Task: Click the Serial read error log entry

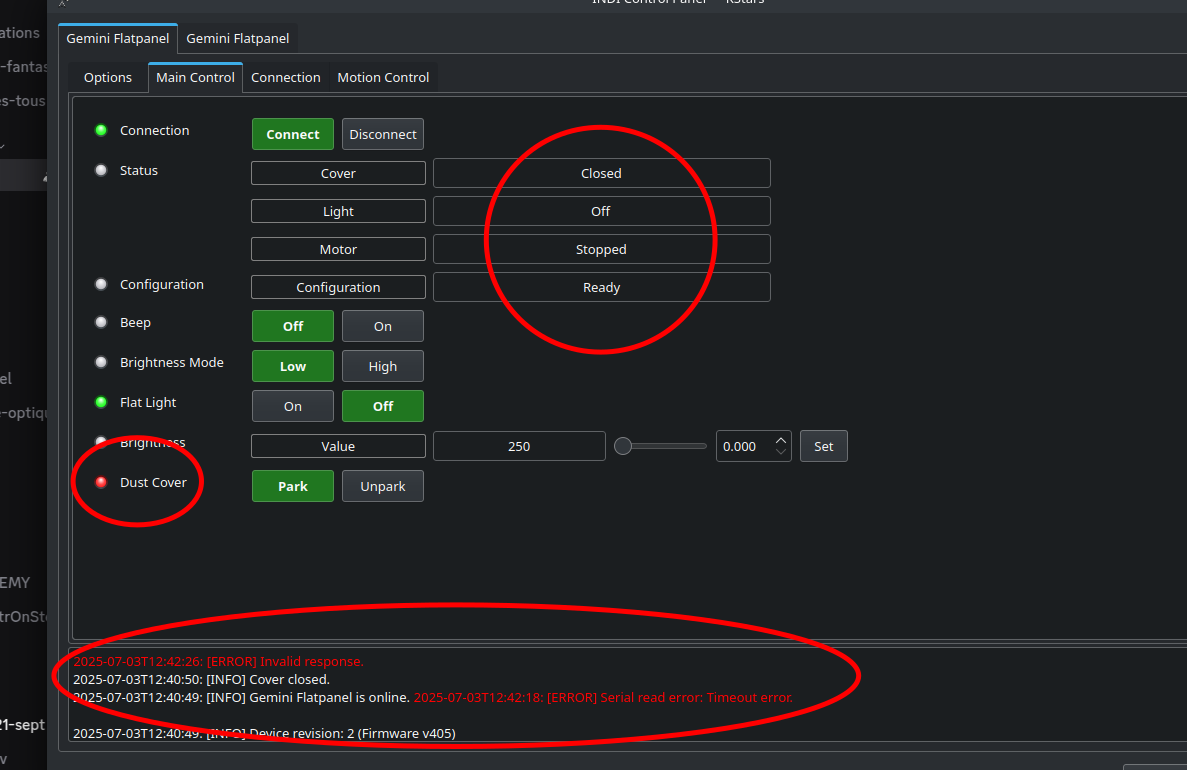Action: pos(603,697)
